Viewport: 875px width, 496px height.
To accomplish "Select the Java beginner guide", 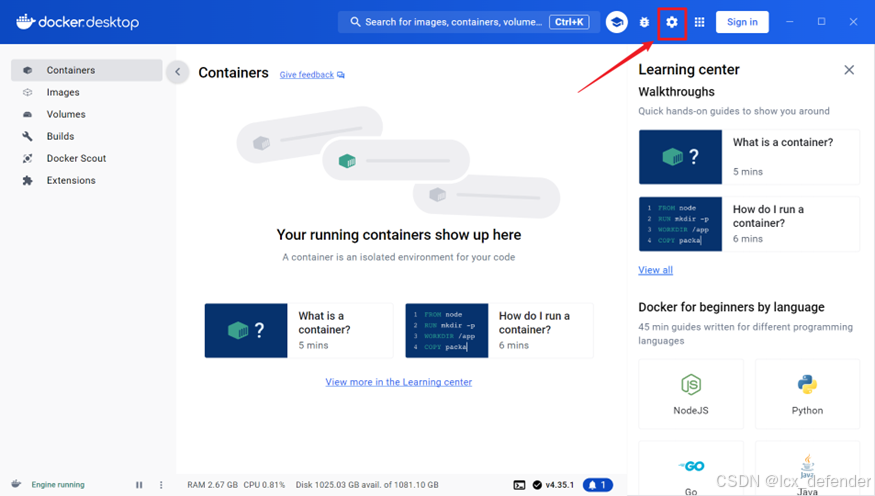I will [807, 469].
